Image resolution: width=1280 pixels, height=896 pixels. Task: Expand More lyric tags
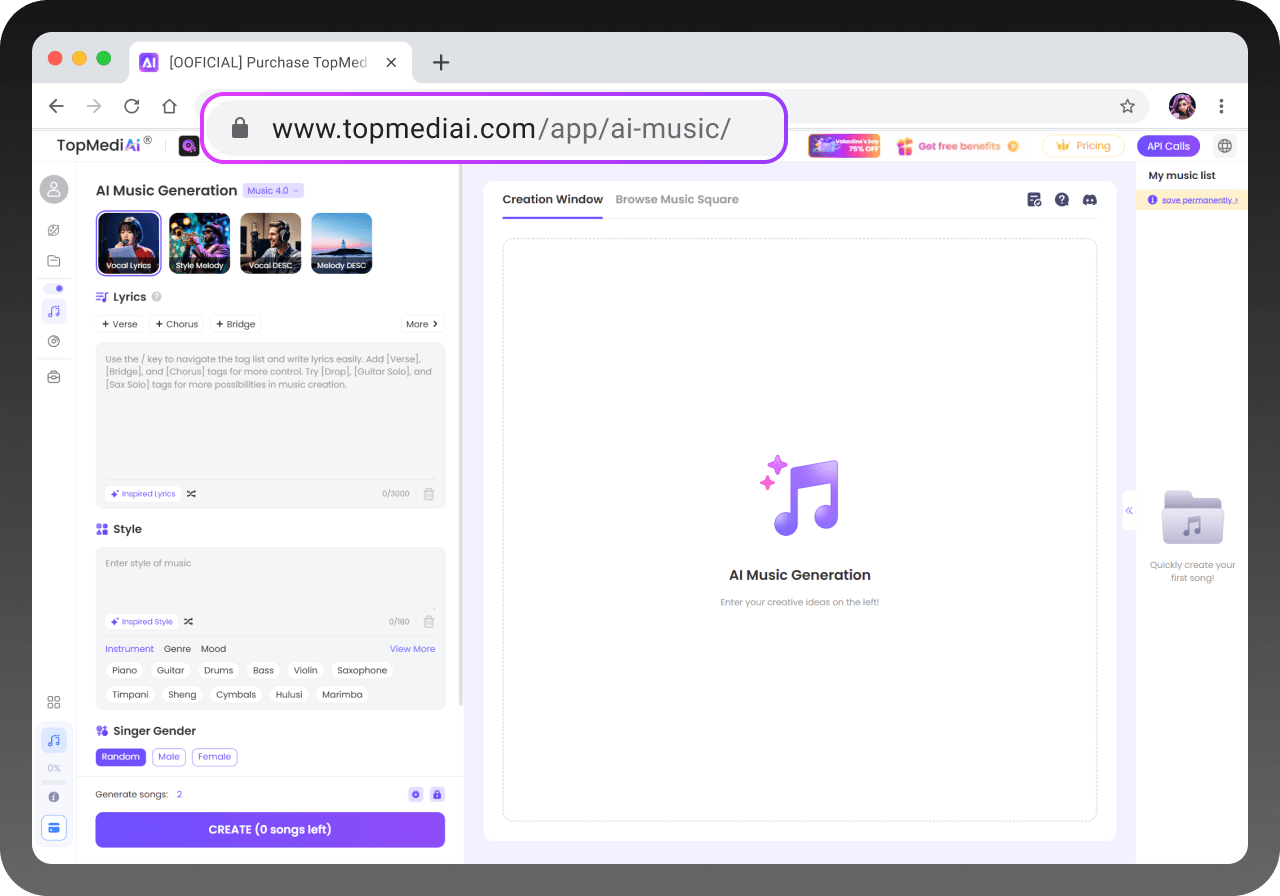tap(422, 324)
